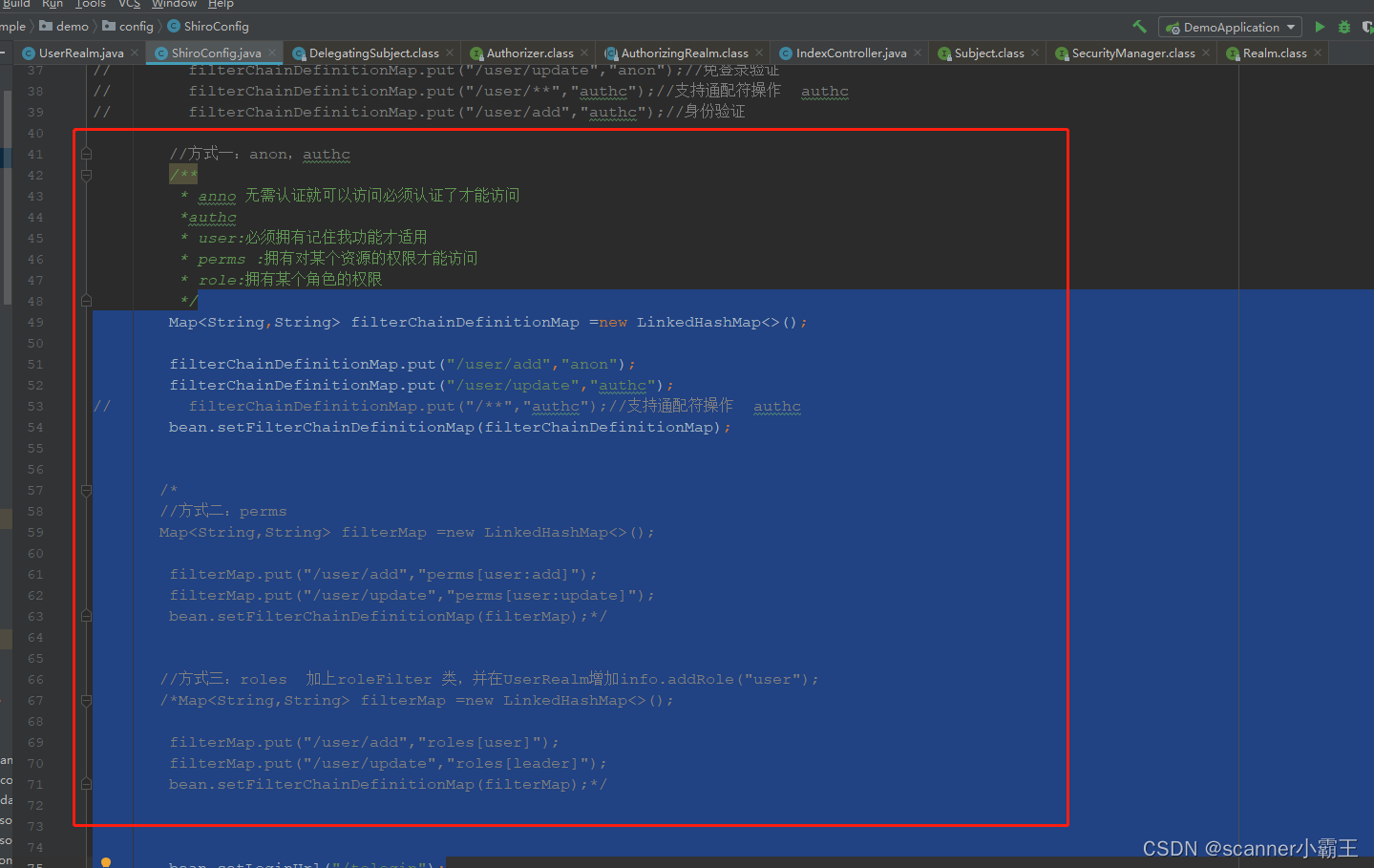Close the AuthorizingRealm.class tab
The width and height of the screenshot is (1374, 868).
coord(759,53)
